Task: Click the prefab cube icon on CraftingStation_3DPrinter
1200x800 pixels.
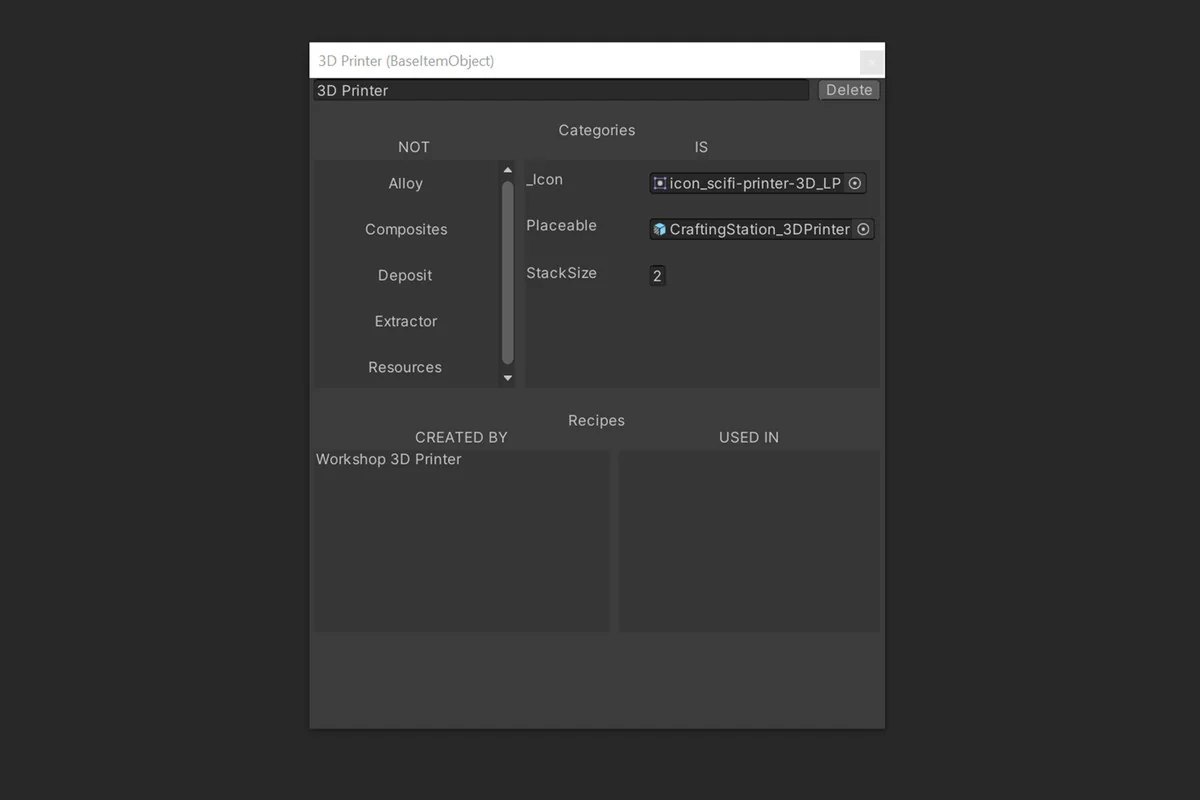Action: pos(658,229)
